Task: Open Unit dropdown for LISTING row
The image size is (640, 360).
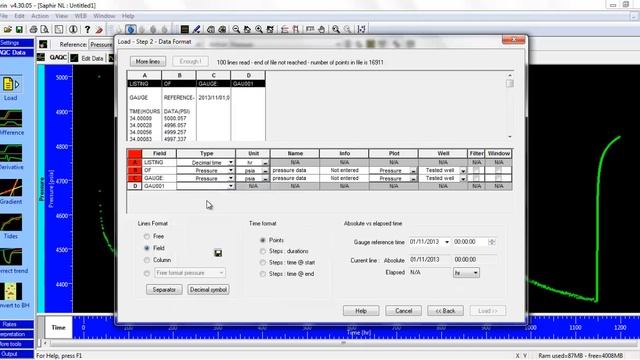Action: click(x=265, y=162)
